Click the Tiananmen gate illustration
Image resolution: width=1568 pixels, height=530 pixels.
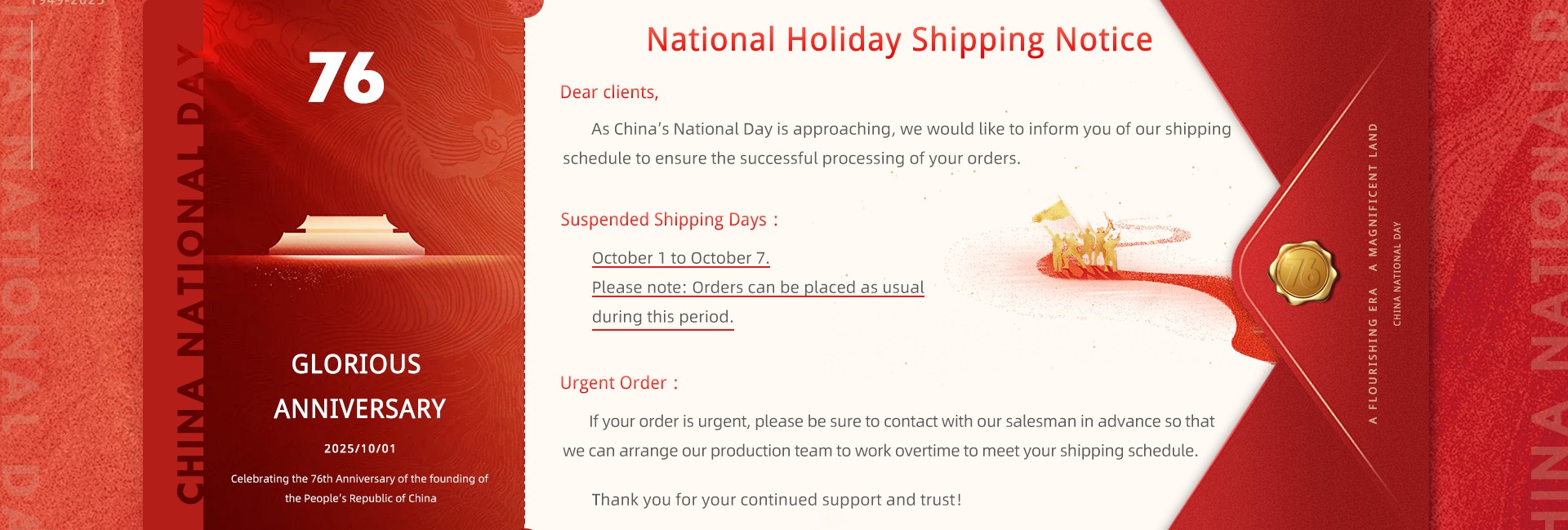pyautogui.click(x=347, y=236)
